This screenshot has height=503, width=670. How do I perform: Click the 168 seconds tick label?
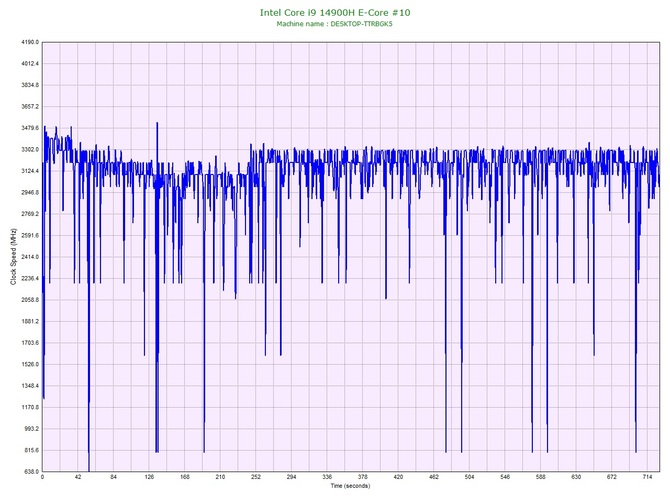coord(185,477)
